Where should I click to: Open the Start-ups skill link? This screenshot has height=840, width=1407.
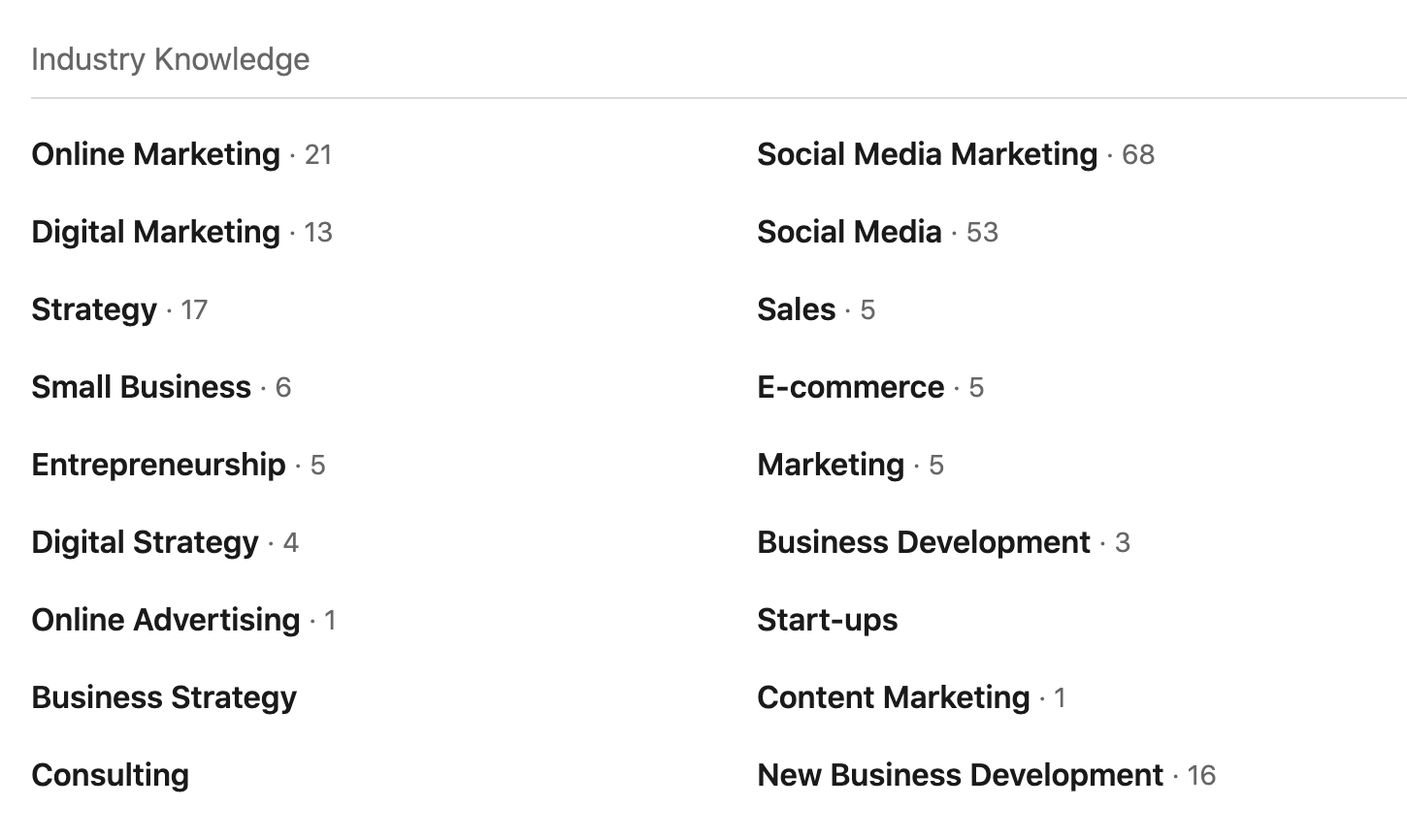827,620
